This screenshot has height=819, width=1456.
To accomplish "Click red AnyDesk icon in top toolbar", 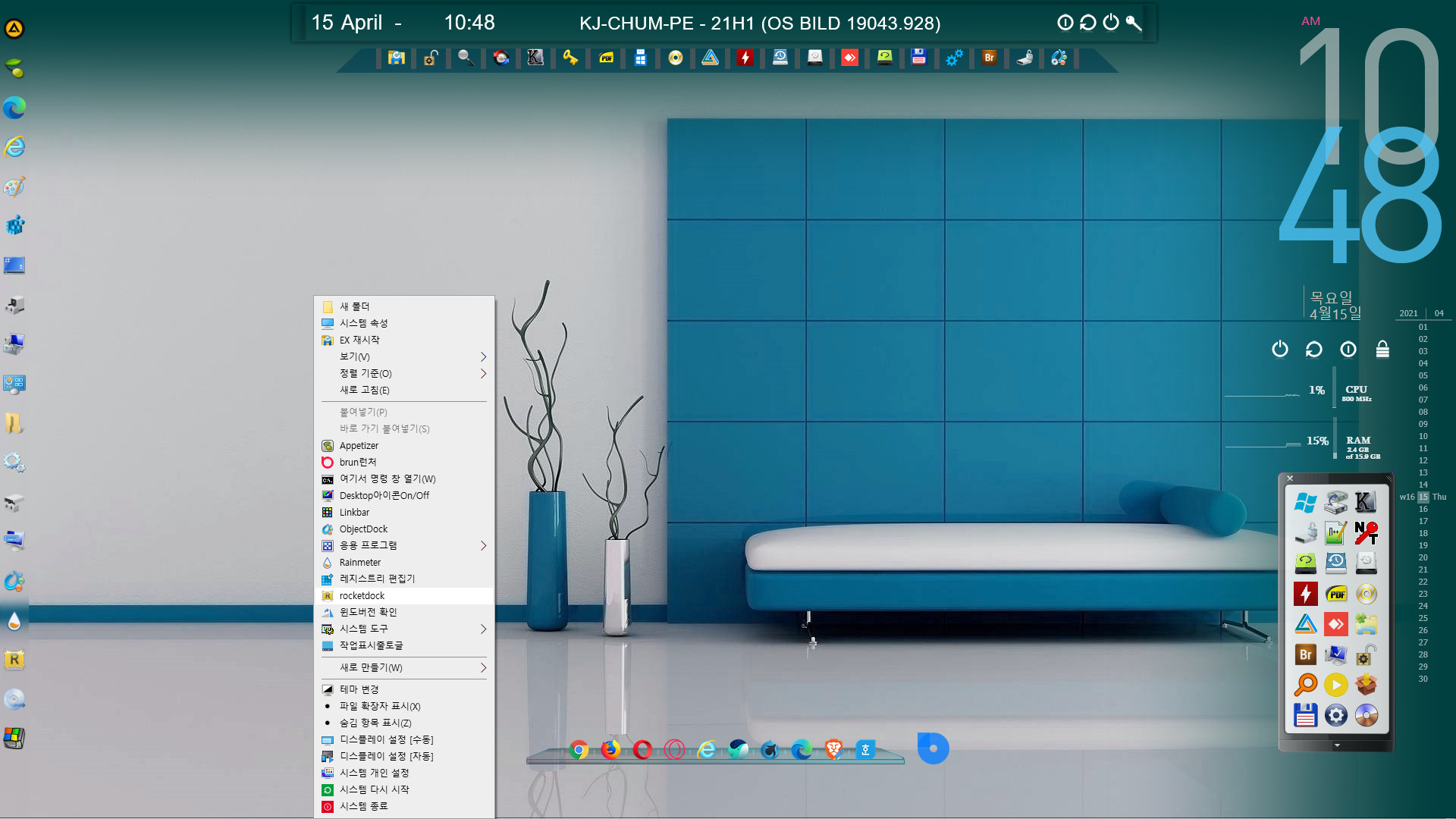I will tap(849, 58).
